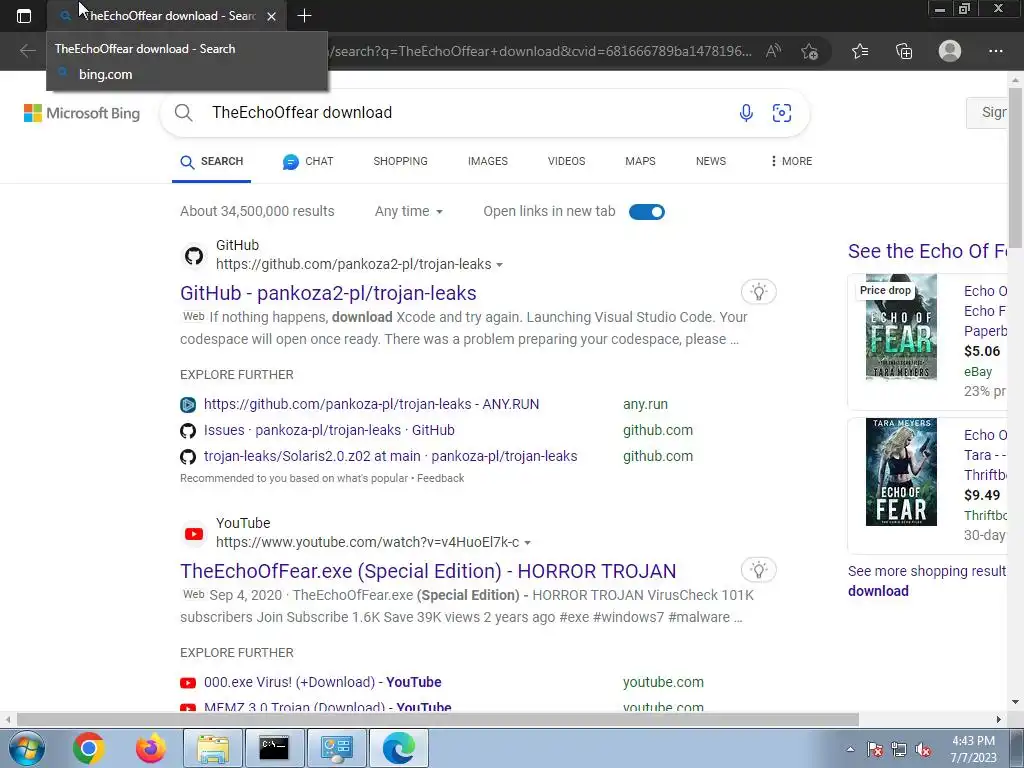Switch to the VIDEOS tab
Screen dimensions: 1024x768
[x=566, y=161]
